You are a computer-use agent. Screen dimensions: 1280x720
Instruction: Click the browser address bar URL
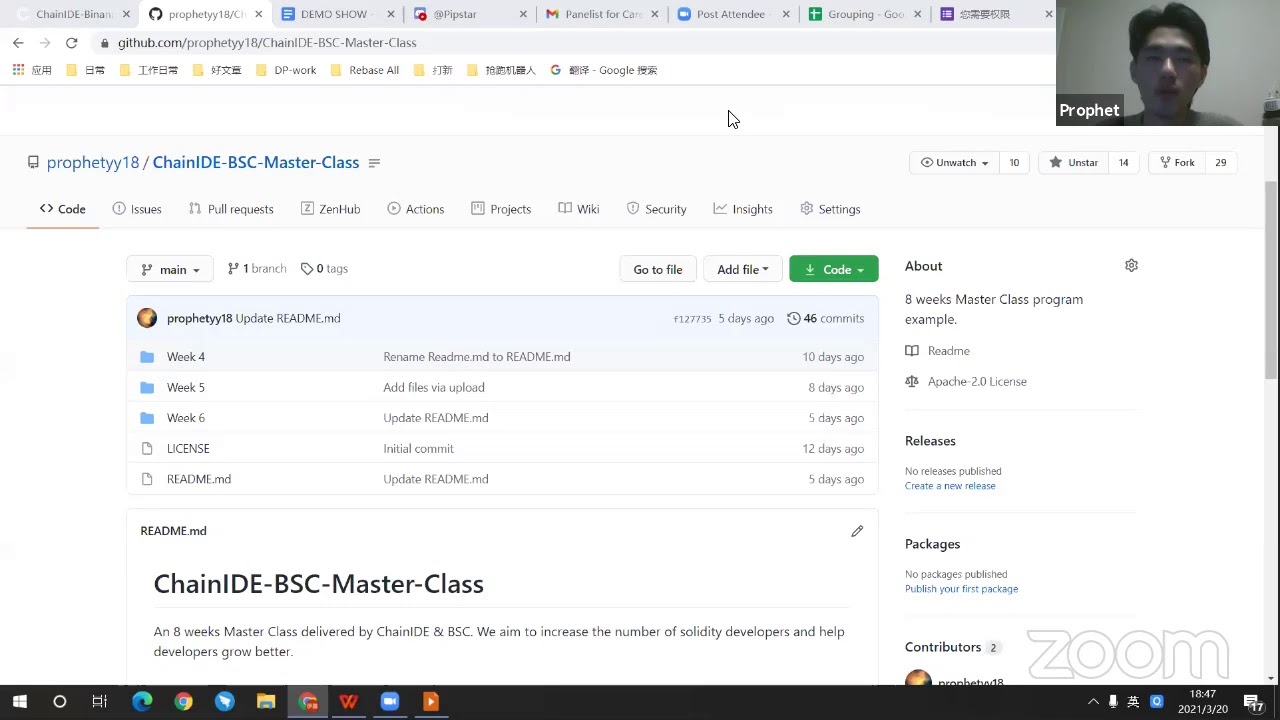pyautogui.click(x=267, y=43)
